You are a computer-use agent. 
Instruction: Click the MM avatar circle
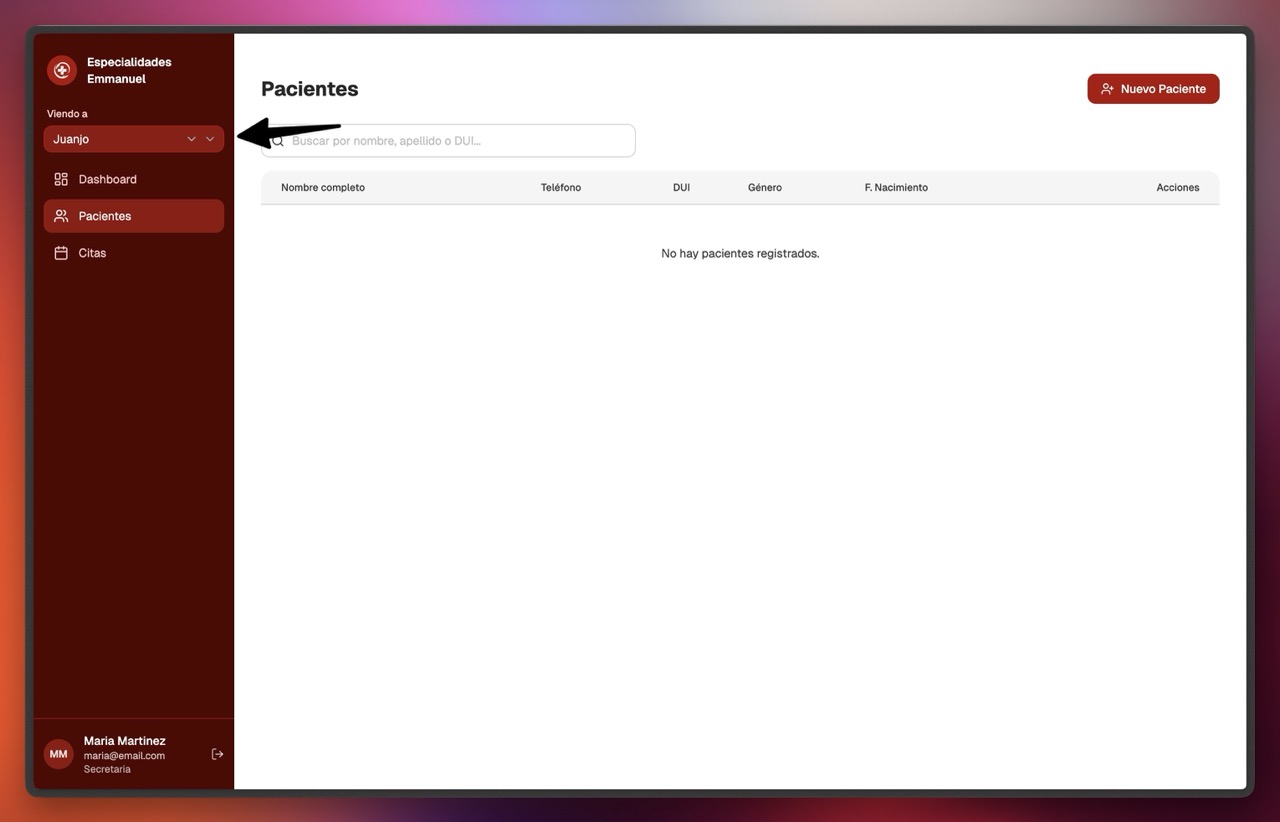[x=58, y=754]
